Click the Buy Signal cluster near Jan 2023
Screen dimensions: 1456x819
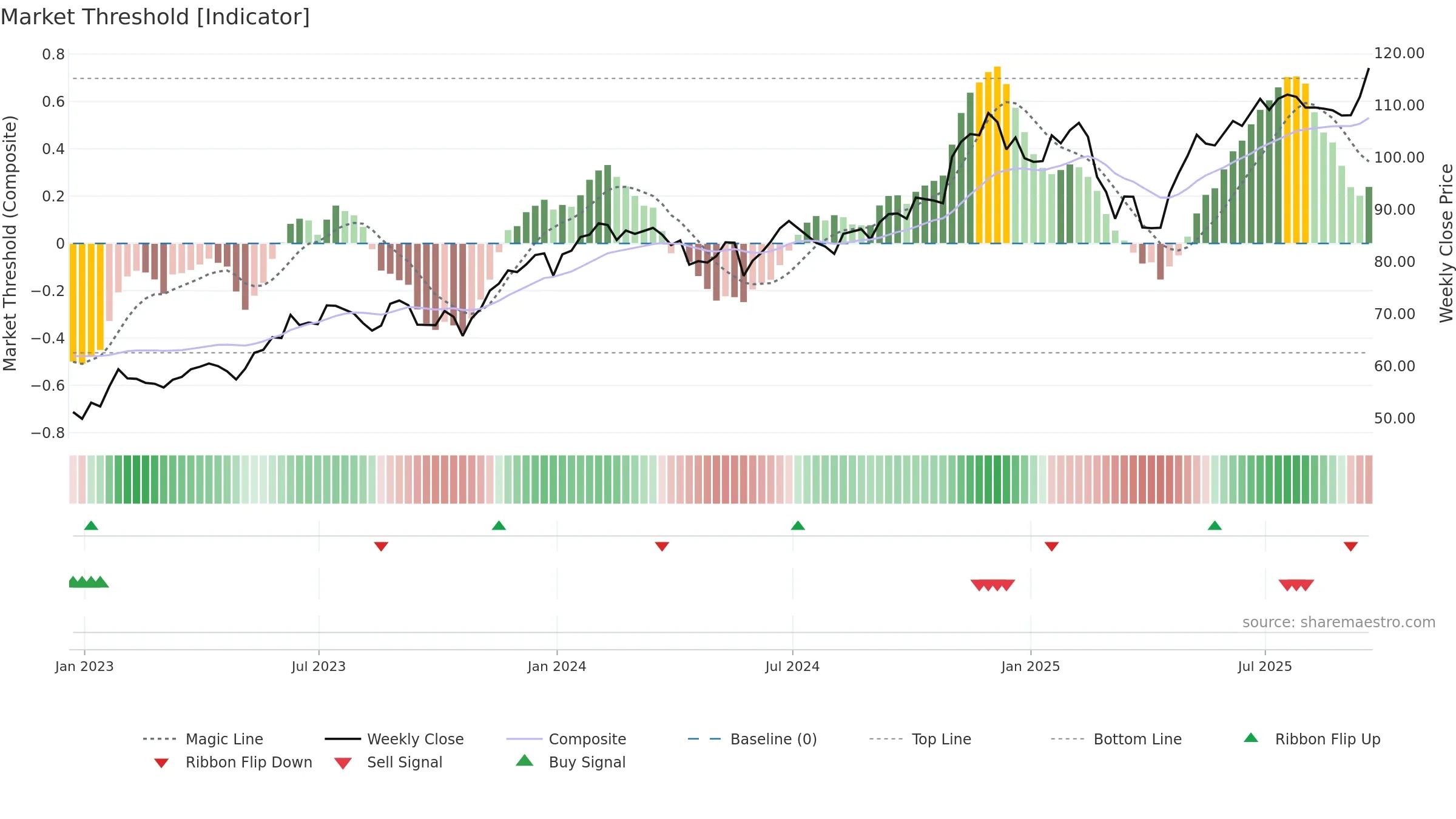click(x=89, y=582)
